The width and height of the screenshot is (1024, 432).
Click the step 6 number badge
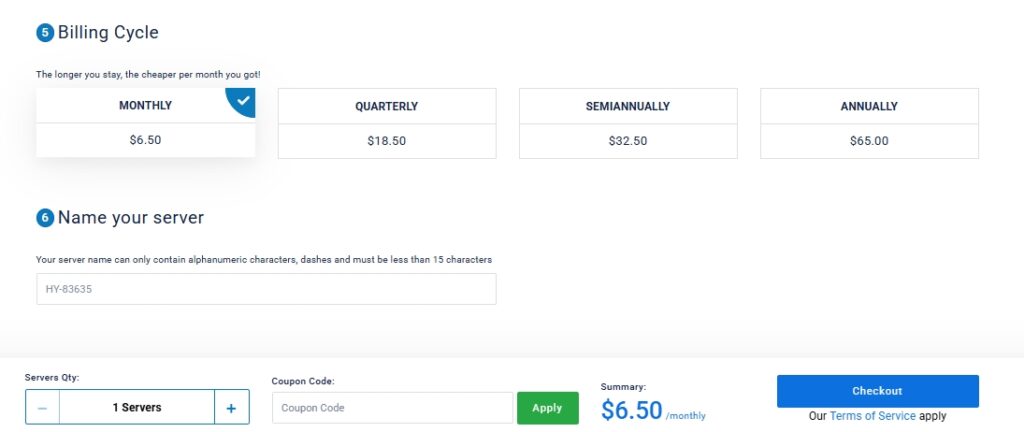coord(45,218)
